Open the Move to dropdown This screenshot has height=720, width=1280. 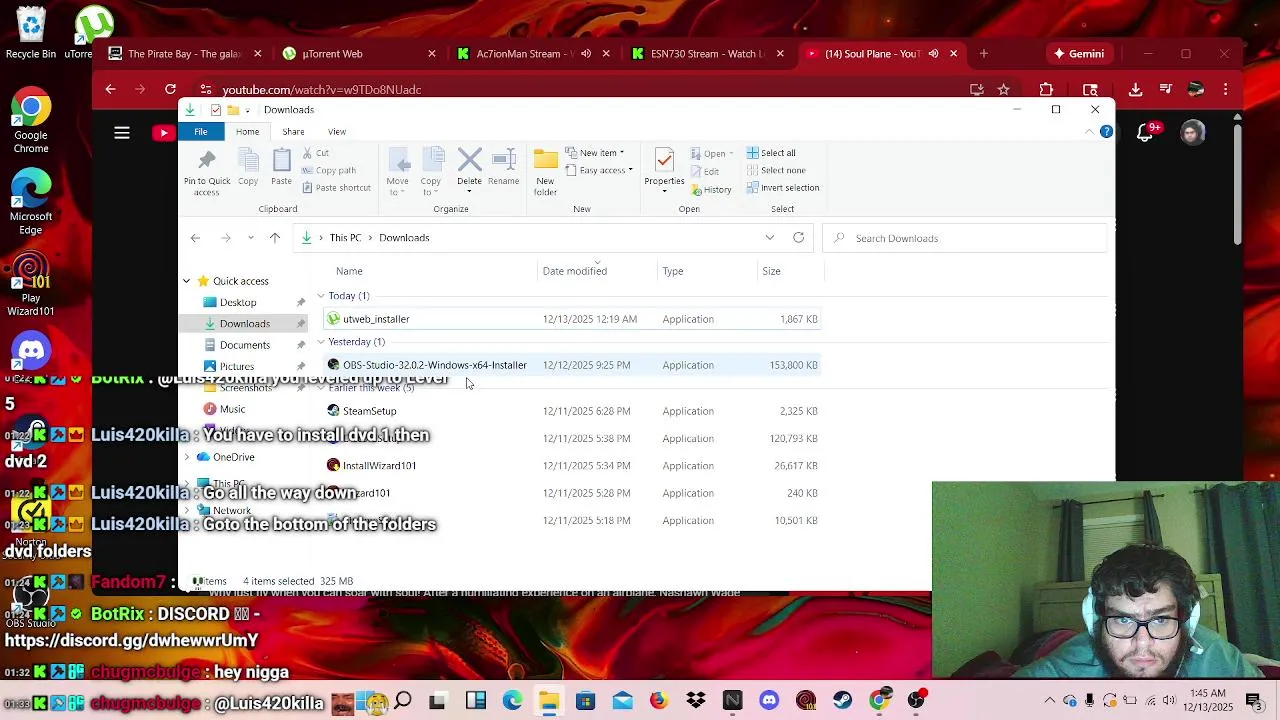pyautogui.click(x=397, y=172)
